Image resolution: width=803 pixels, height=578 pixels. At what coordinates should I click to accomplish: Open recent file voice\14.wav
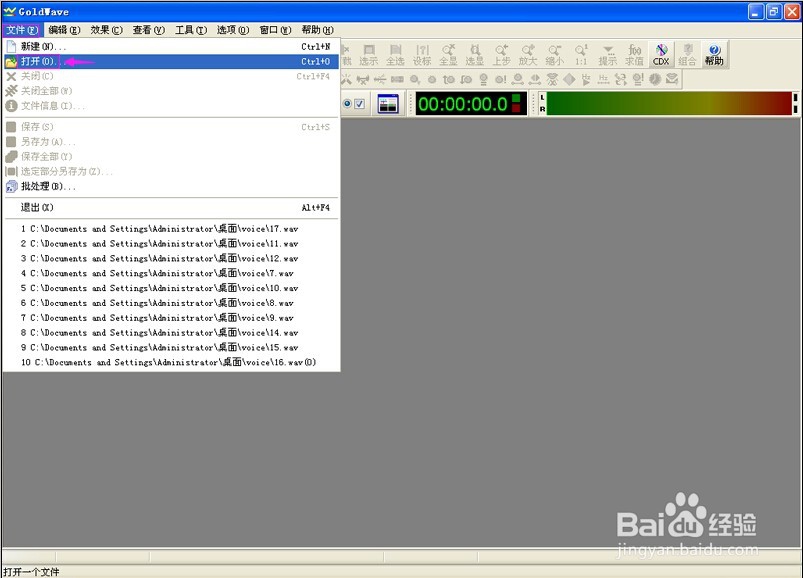pyautogui.click(x=171, y=333)
